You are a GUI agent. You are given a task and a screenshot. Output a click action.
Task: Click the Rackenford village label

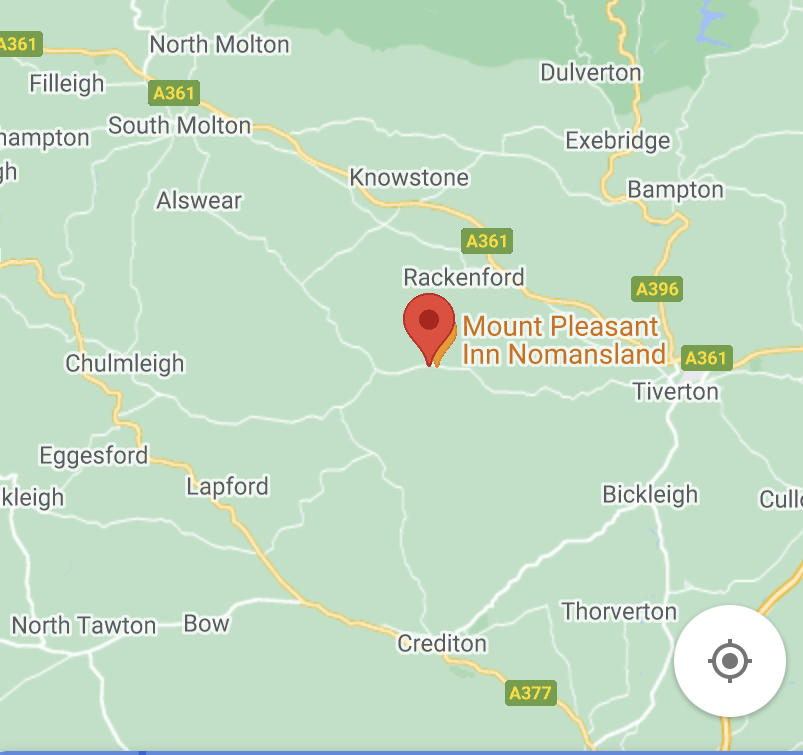point(464,277)
